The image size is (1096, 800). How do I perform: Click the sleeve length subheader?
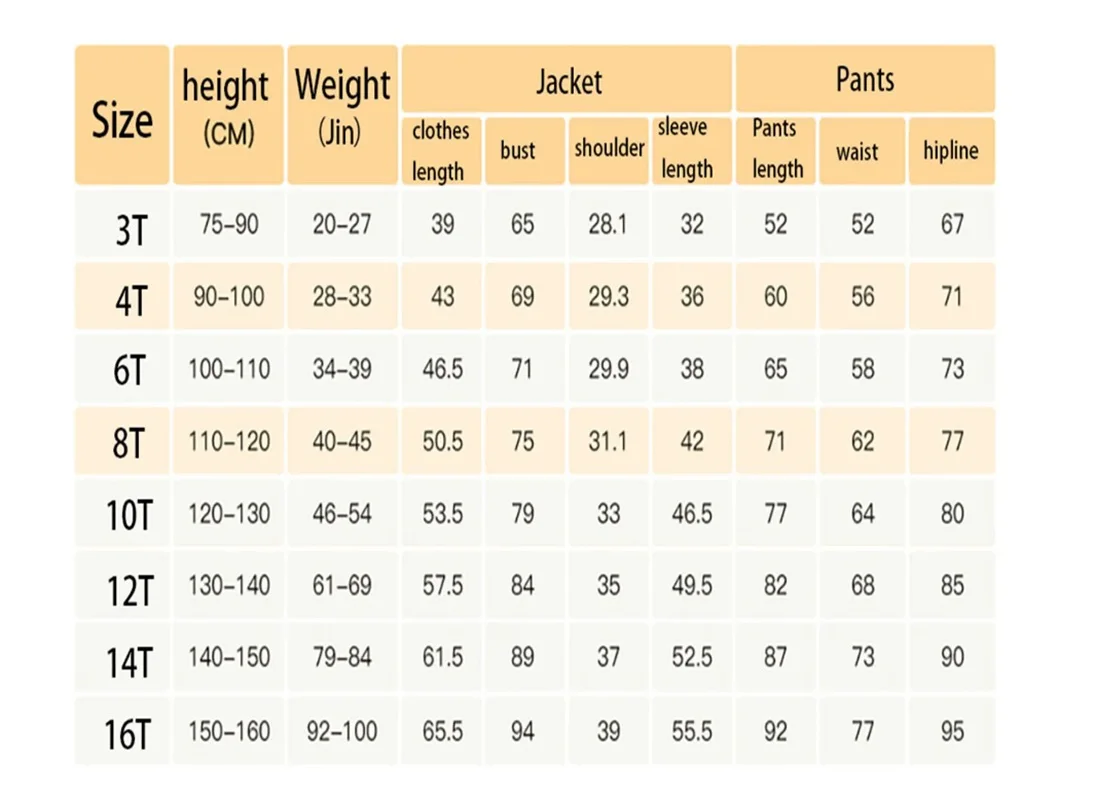pyautogui.click(x=687, y=149)
